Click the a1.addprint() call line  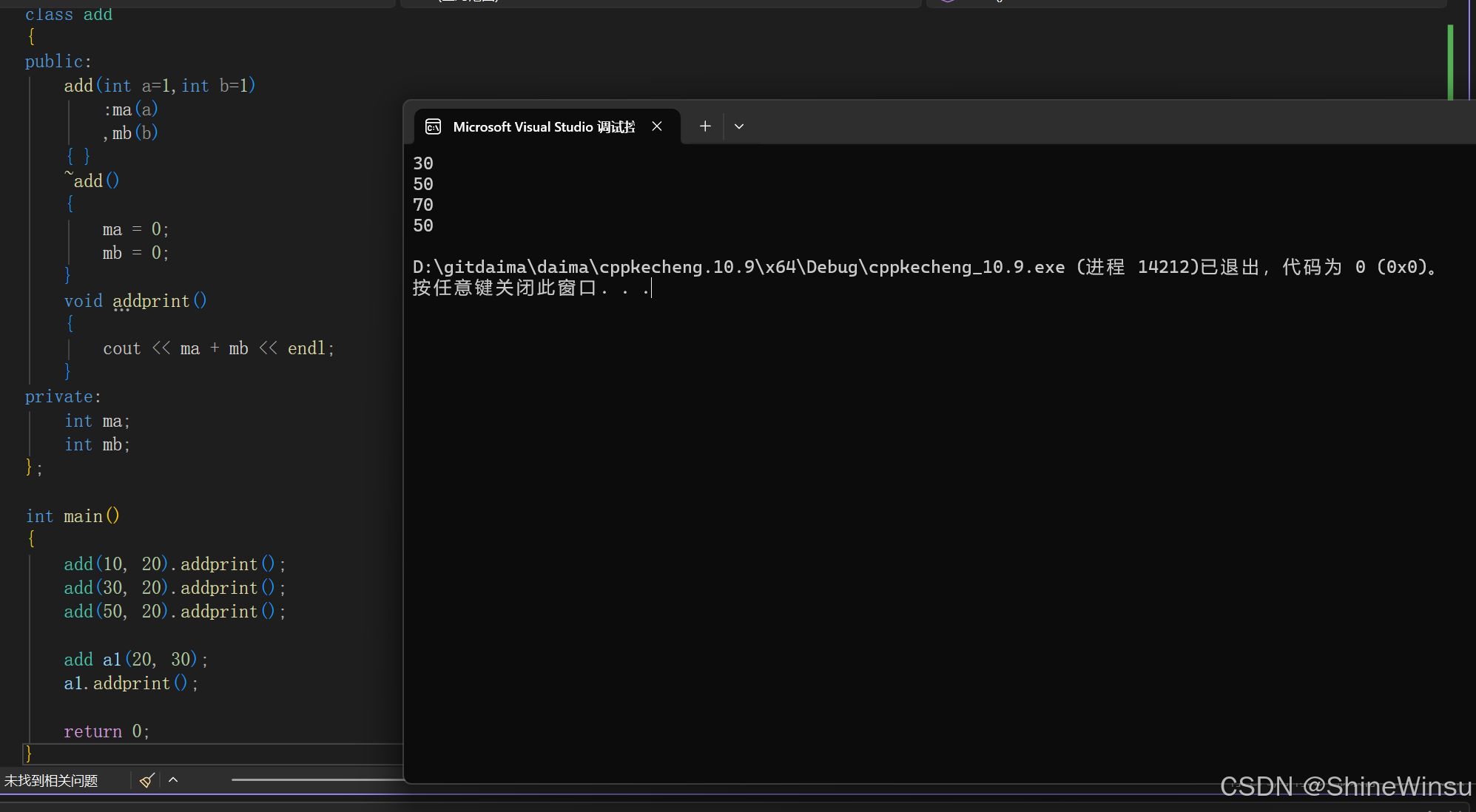click(x=131, y=683)
